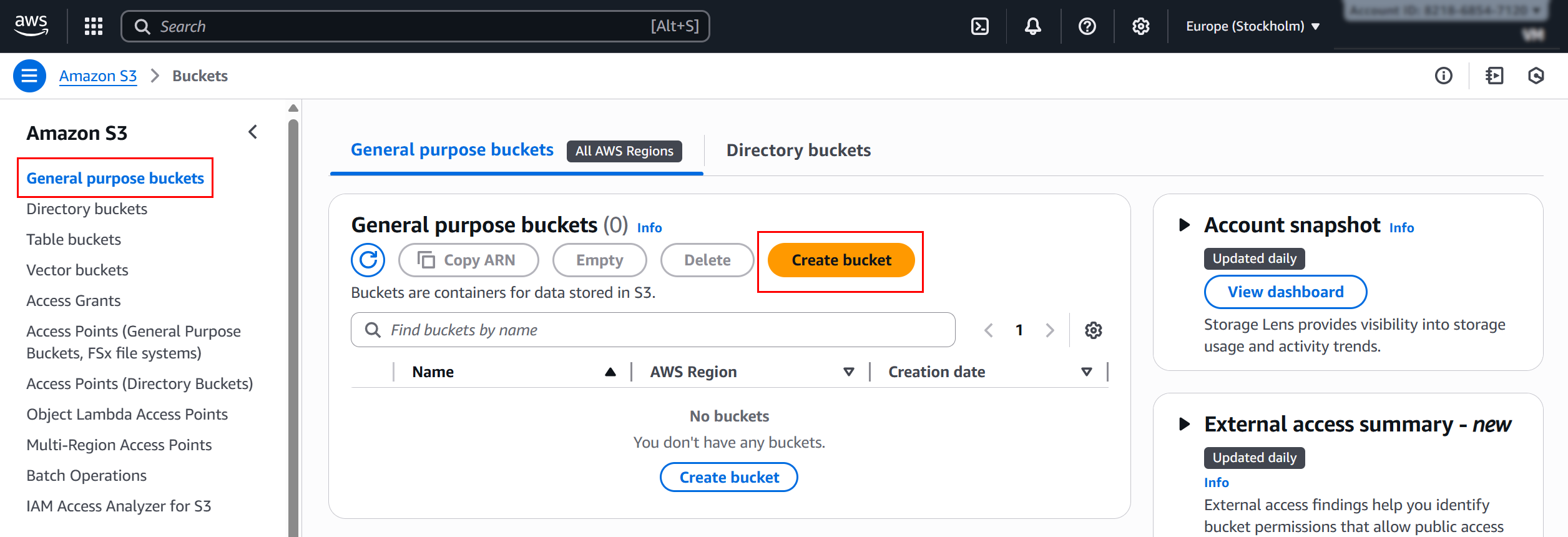Refresh the buckets list

click(x=368, y=260)
